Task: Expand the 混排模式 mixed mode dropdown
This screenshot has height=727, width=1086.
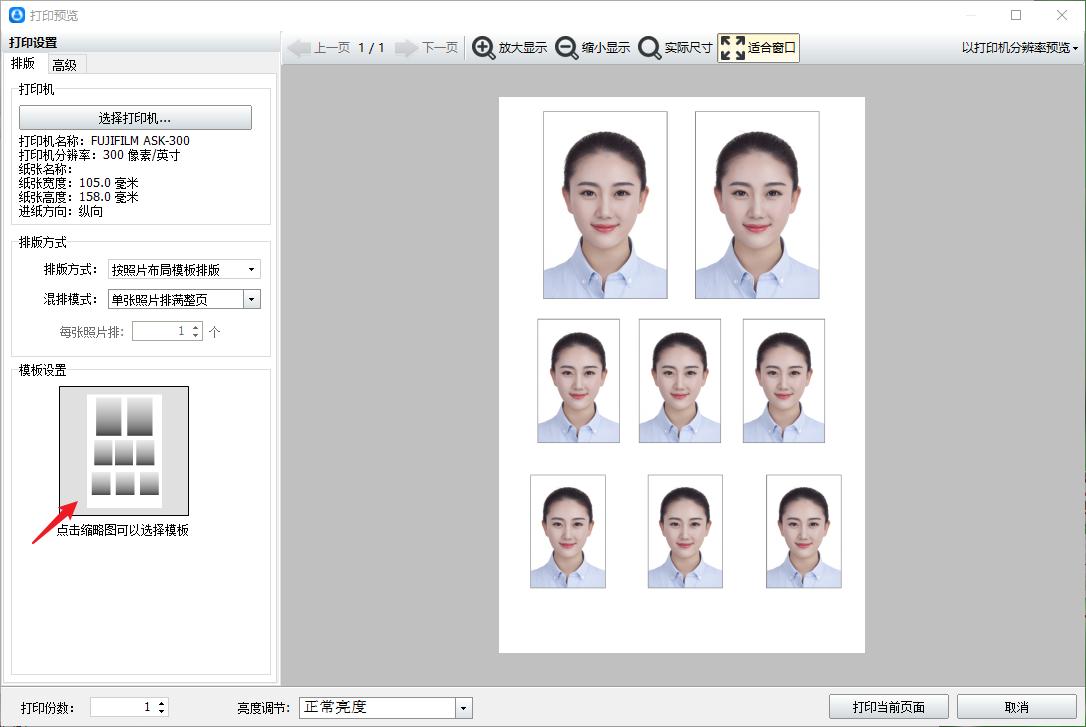Action: [252, 299]
